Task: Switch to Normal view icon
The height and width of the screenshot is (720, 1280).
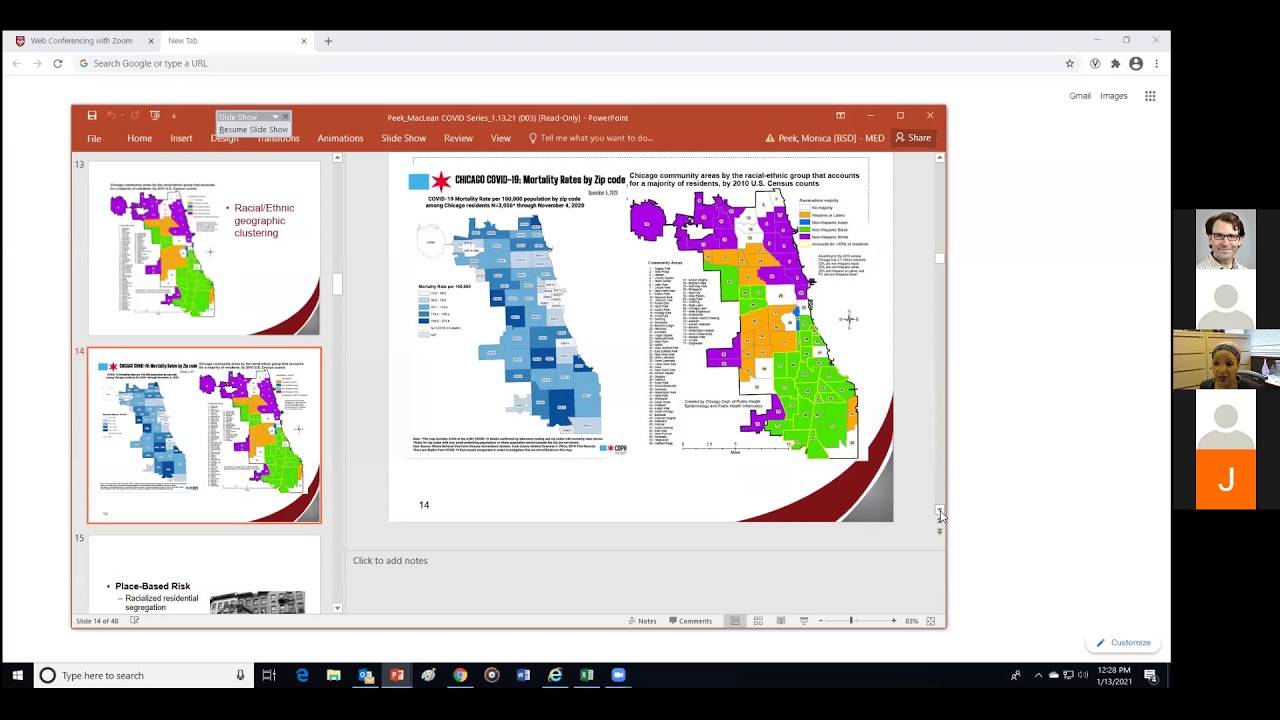Action: 735,621
